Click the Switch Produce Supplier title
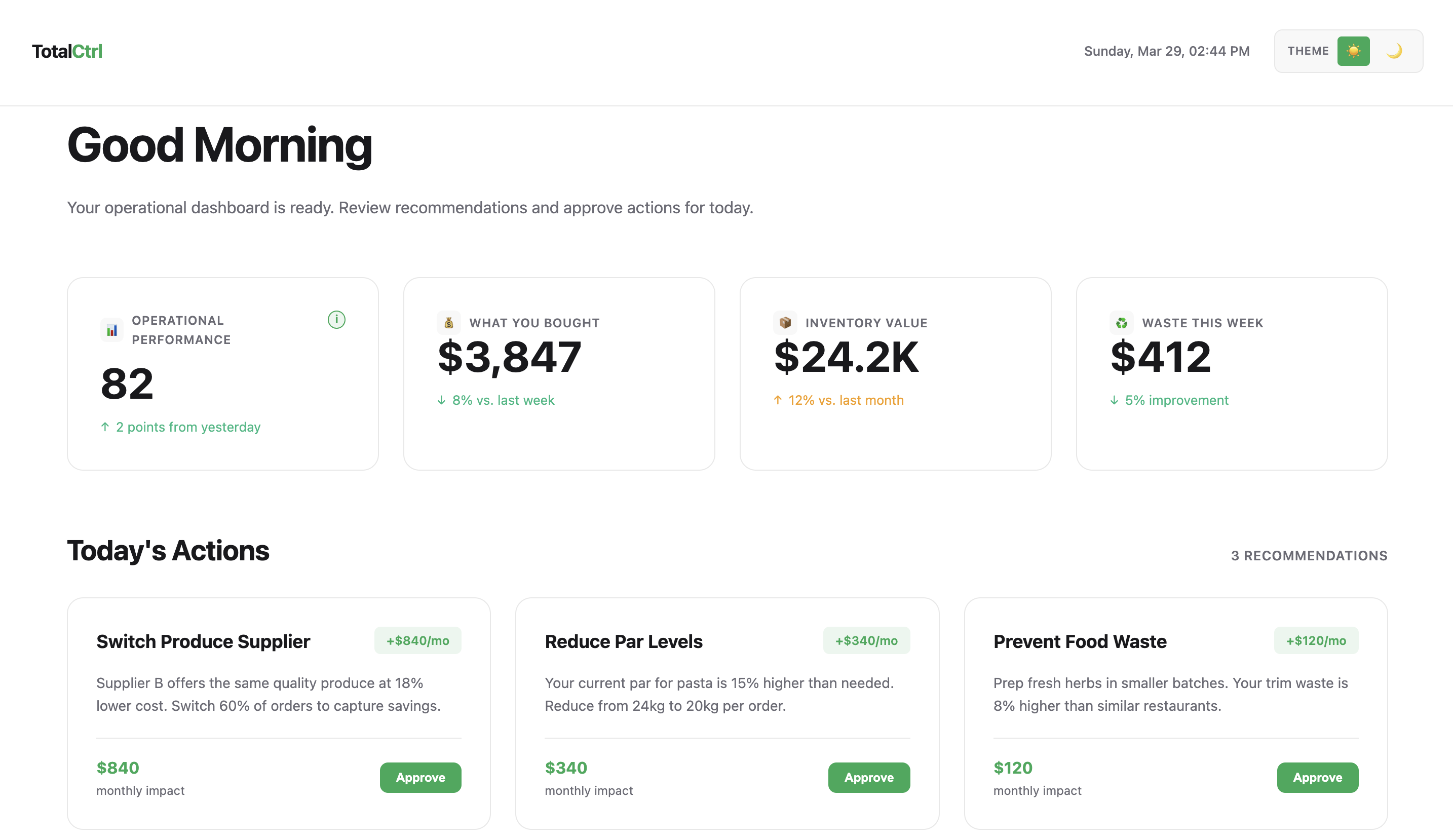 (203, 641)
